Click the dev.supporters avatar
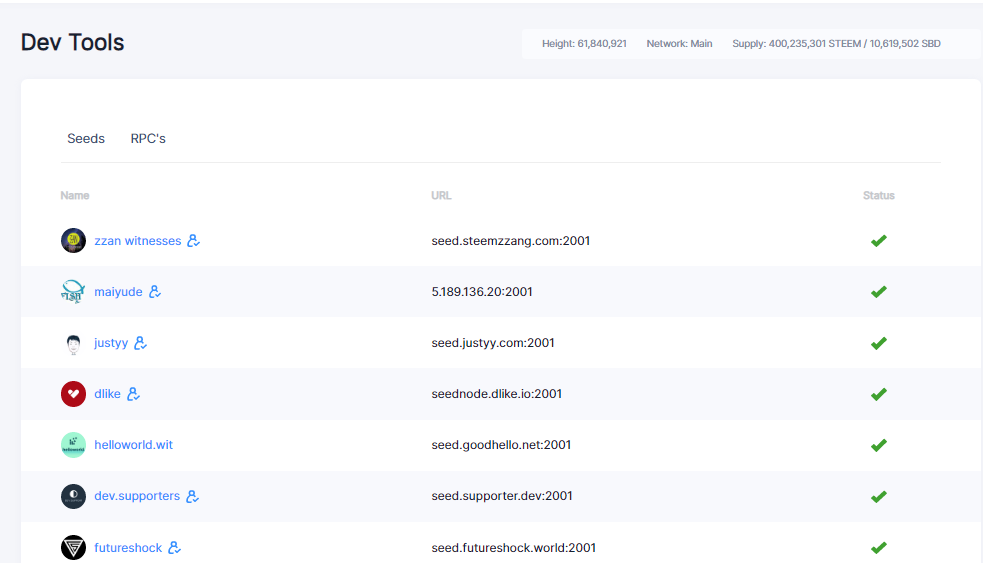Screen dimensions: 983x563 (x=73, y=496)
